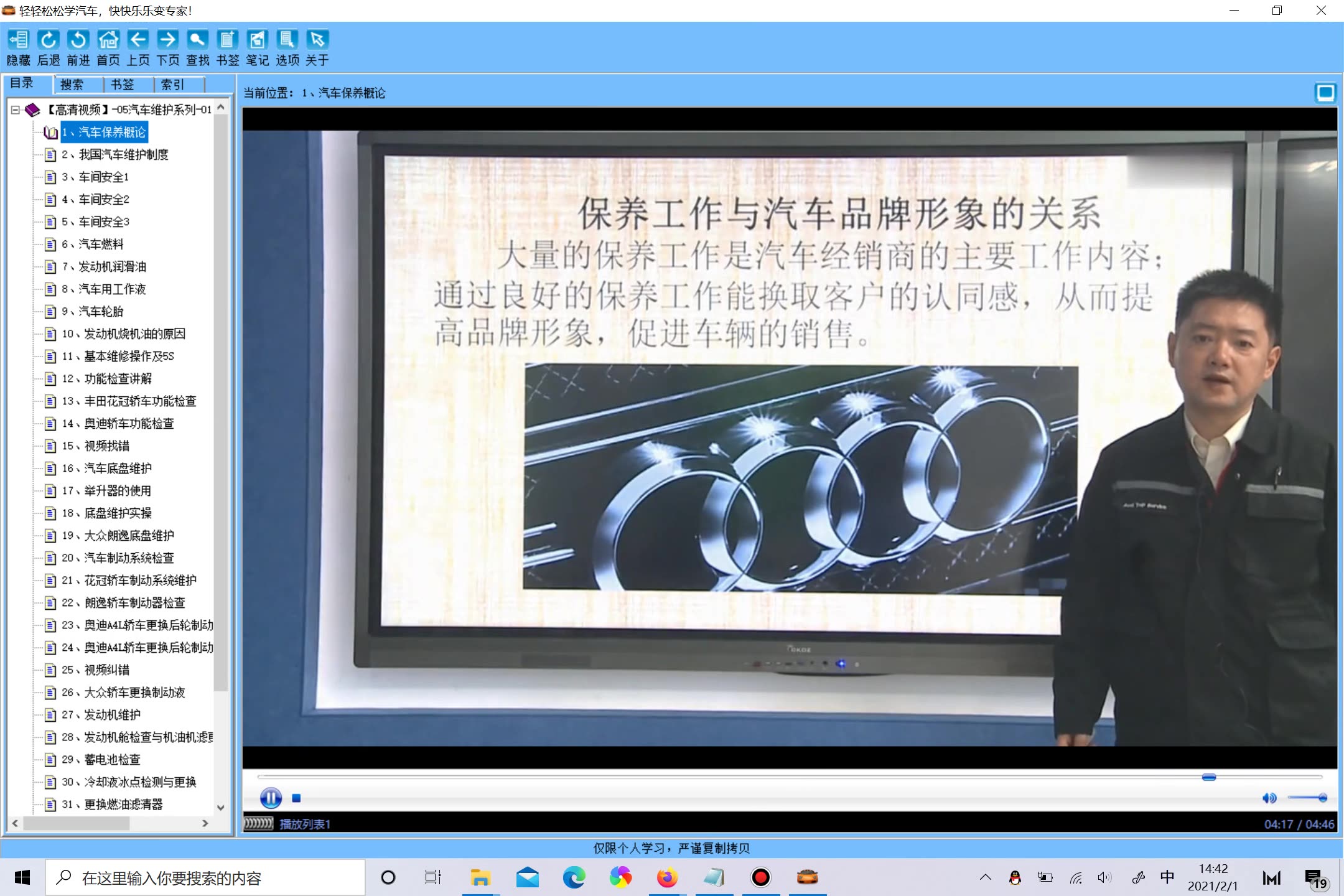The image size is (1344, 896).
Task: Open chapter 16、汽车底盘维护
Action: point(106,469)
